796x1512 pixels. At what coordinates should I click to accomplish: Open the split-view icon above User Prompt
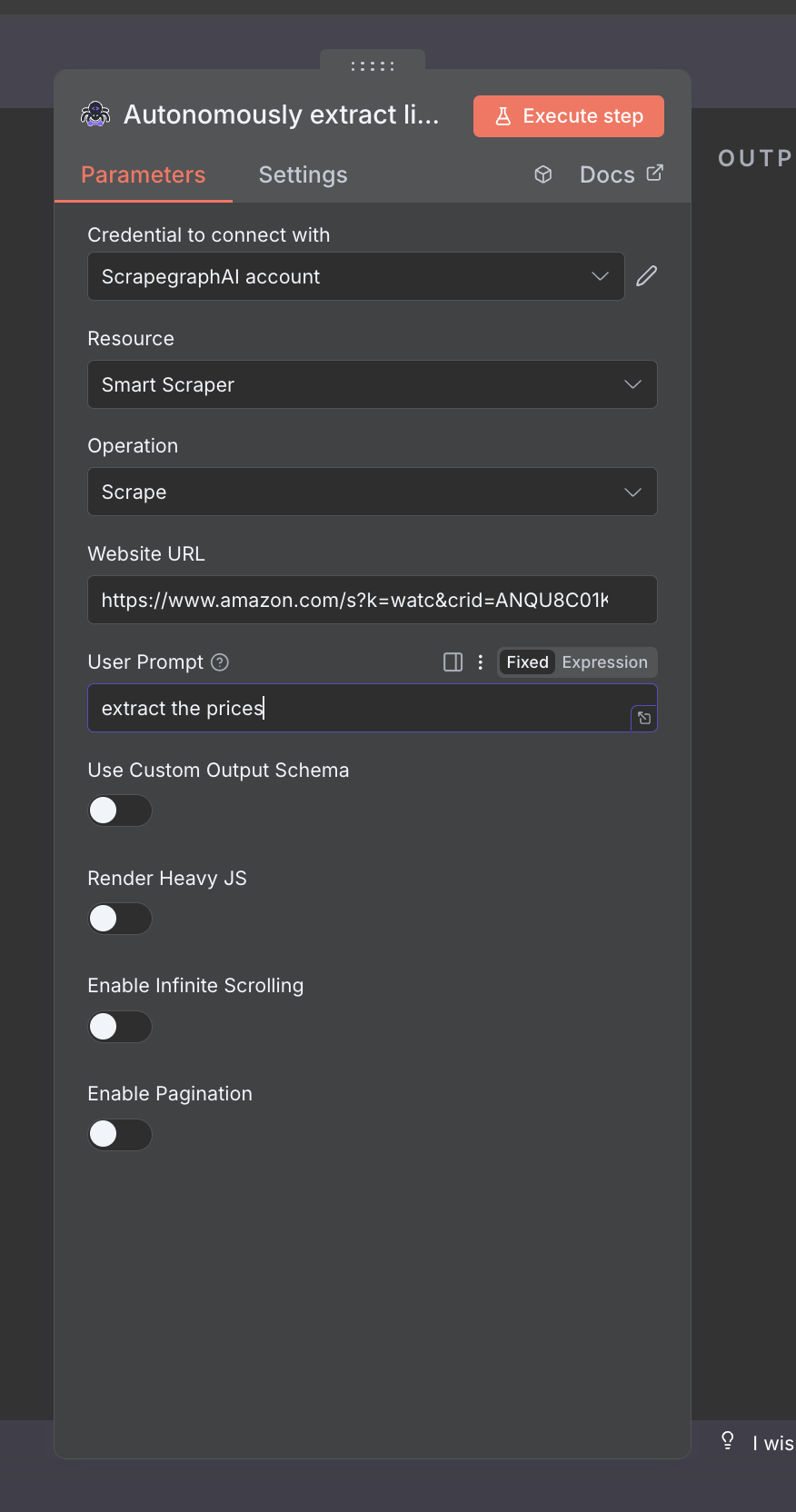pos(453,662)
